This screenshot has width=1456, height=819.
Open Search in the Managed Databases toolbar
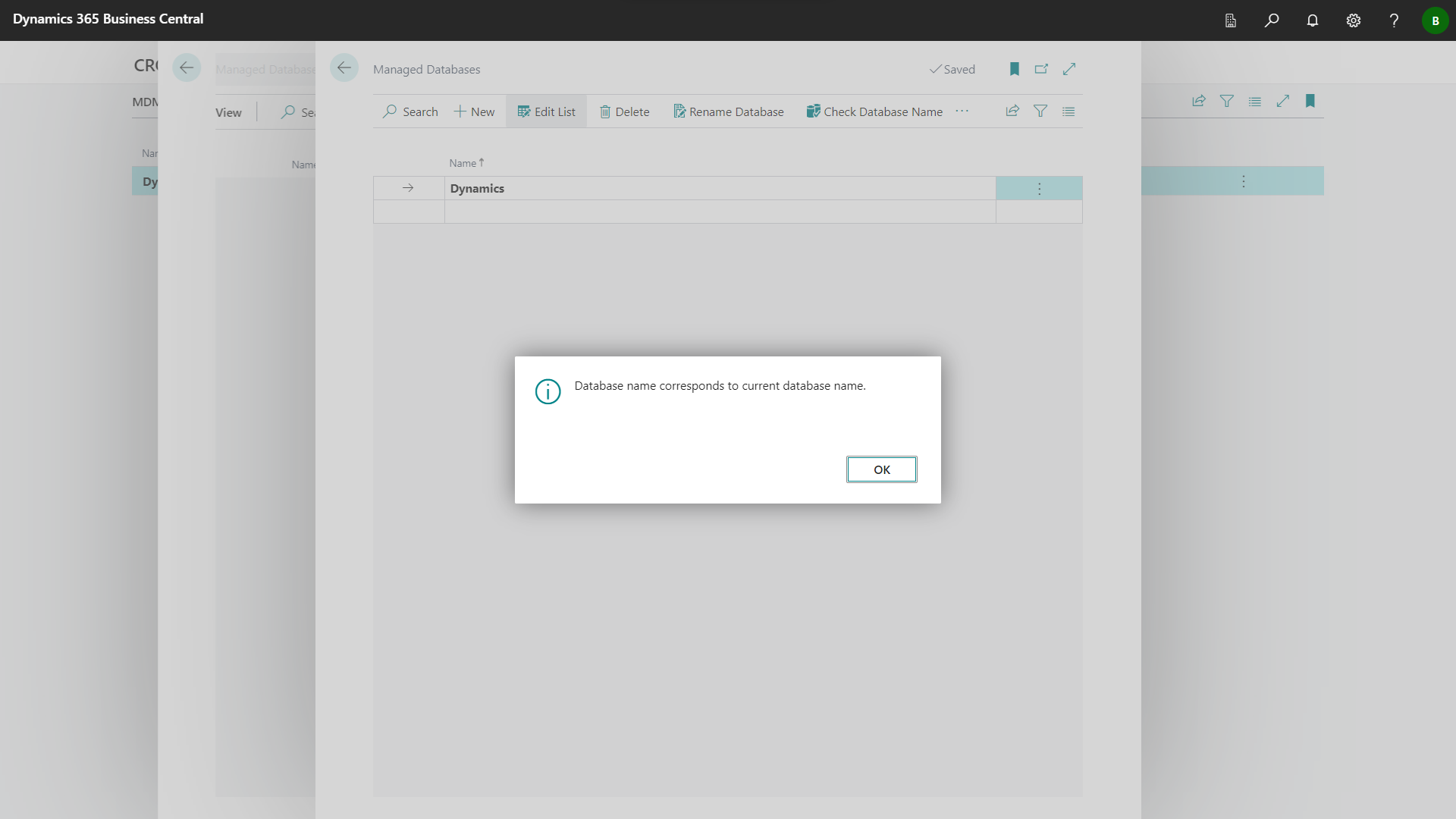[410, 111]
